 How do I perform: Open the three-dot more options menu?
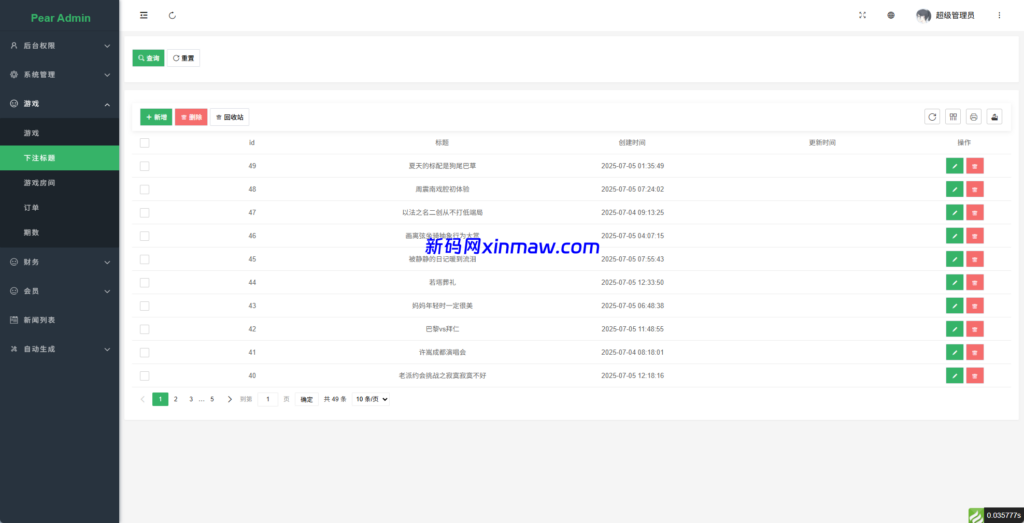point(999,15)
